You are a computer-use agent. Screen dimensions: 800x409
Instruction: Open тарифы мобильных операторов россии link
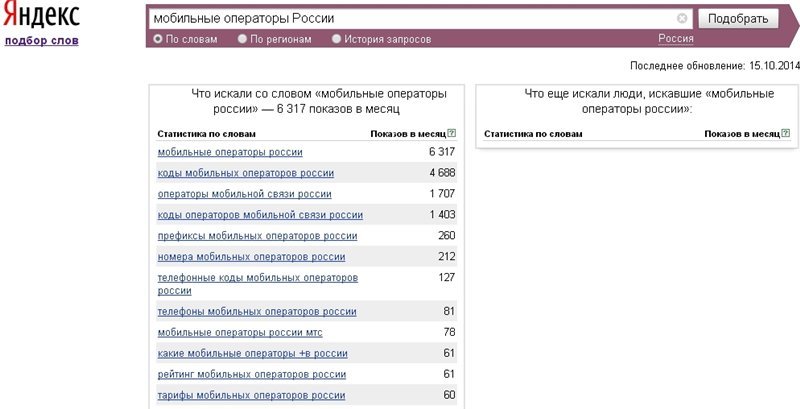[x=251, y=395]
